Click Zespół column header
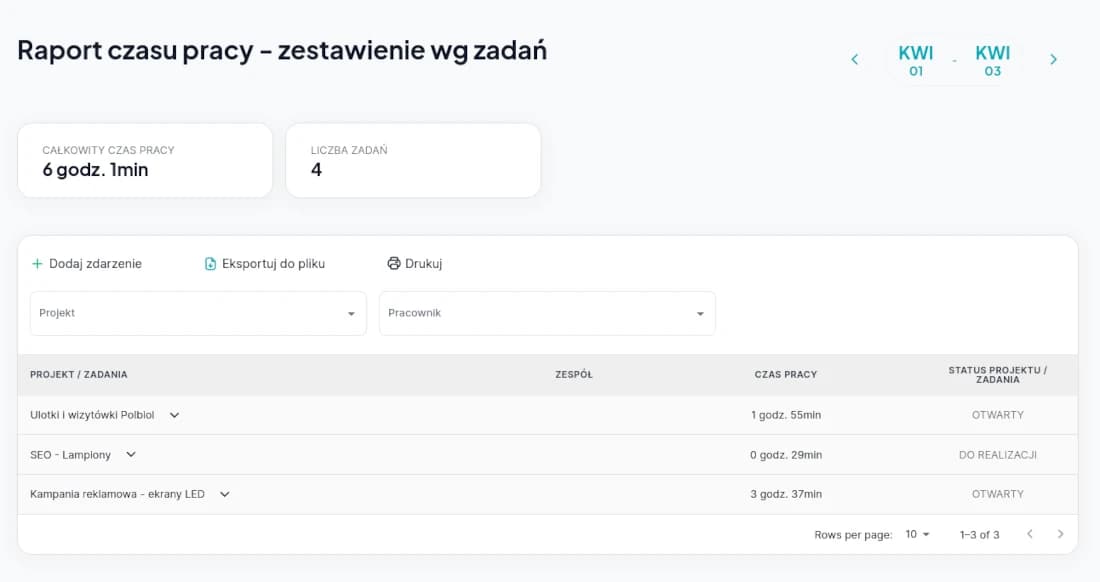The image size is (1100, 582). (x=574, y=374)
